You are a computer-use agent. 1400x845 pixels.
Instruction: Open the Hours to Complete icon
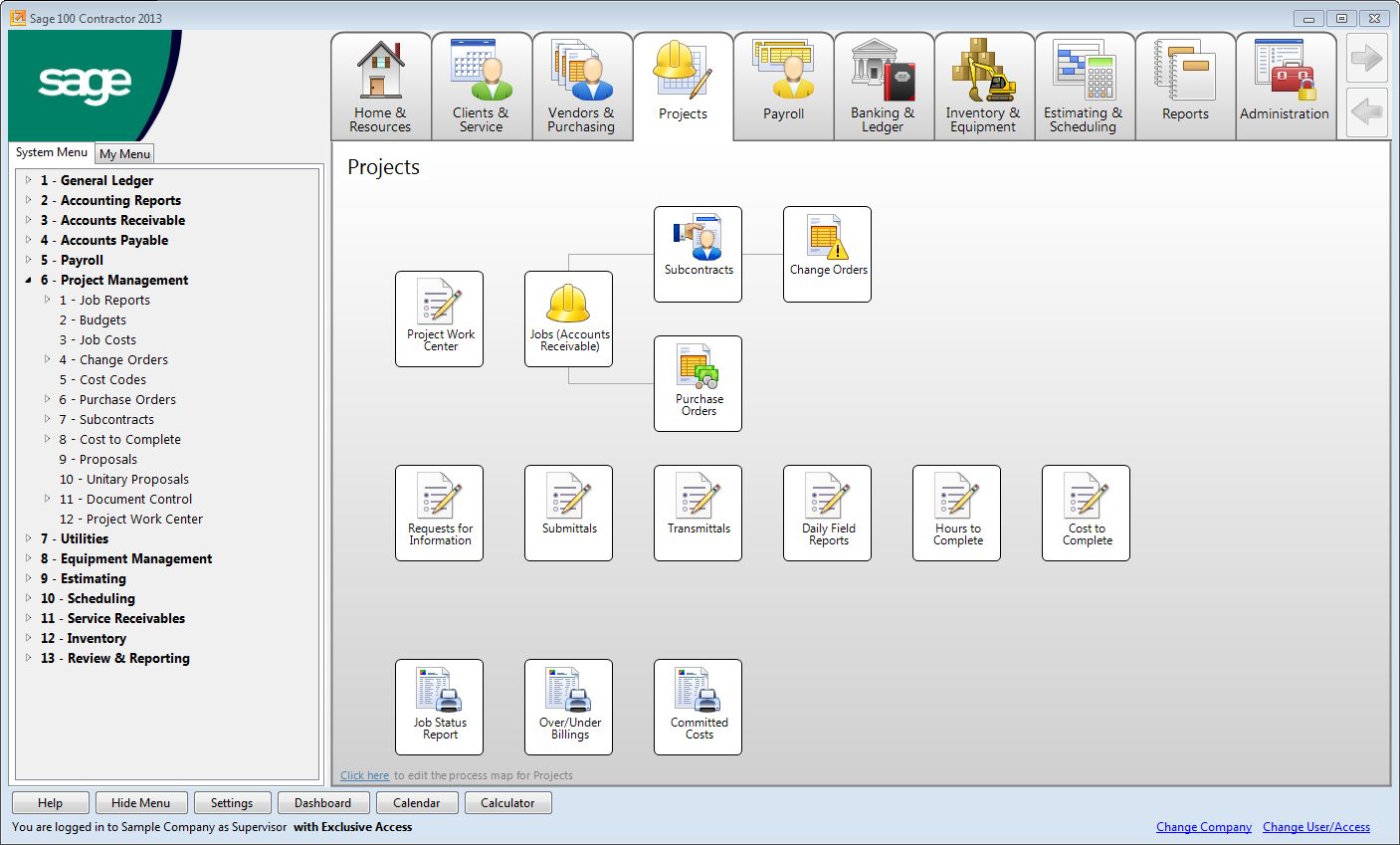pos(957,513)
